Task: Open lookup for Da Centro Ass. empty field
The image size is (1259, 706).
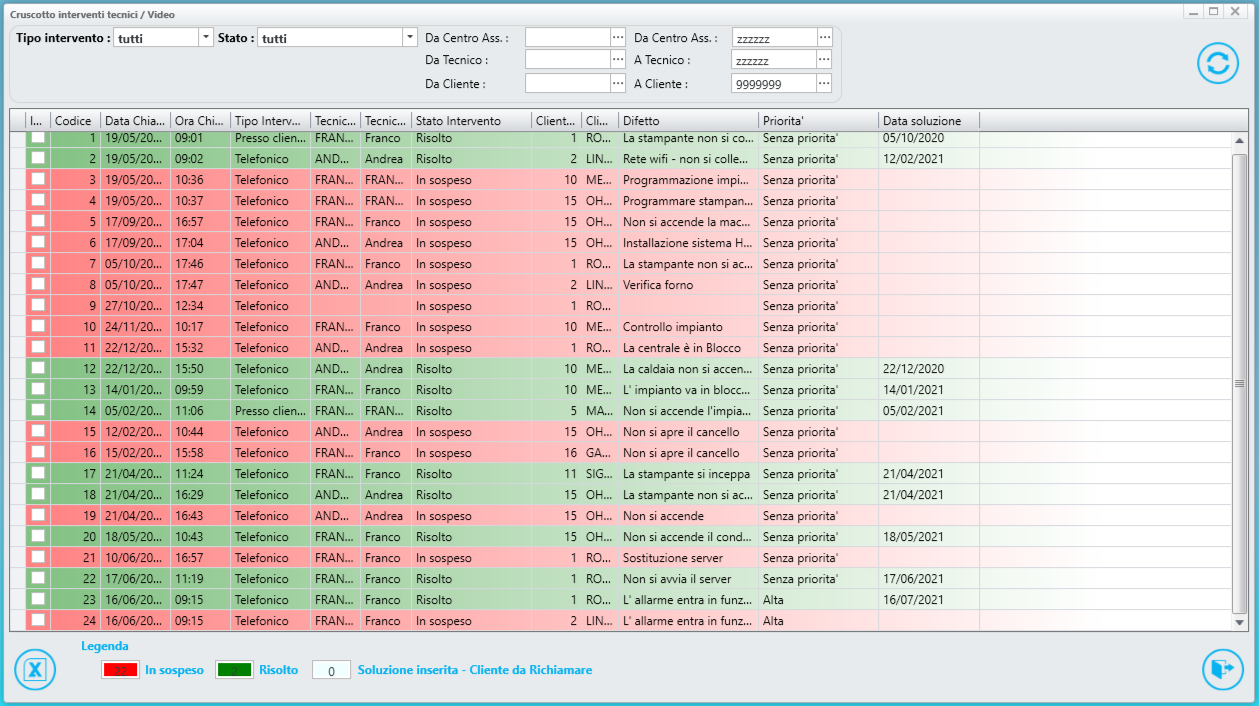Action: [618, 37]
